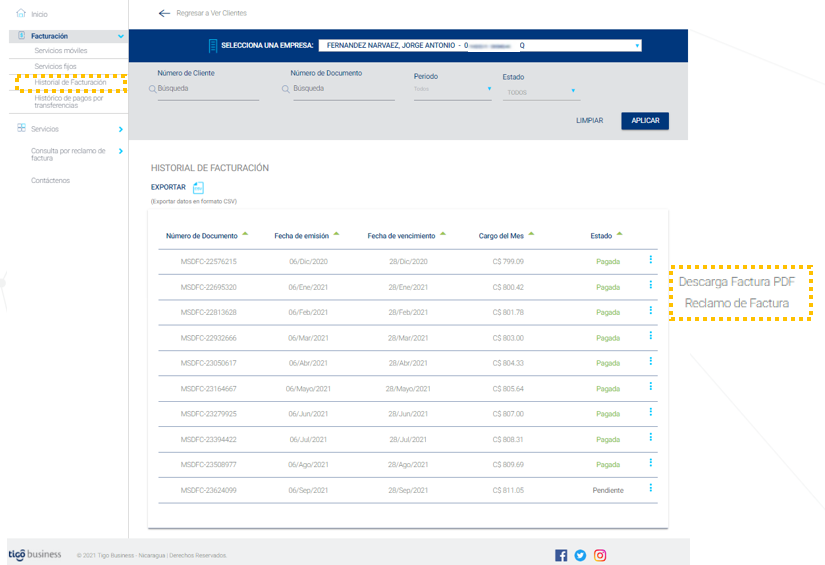This screenshot has width=825, height=565.
Task: Open options menu for pending MSDFC-23624099
Action: (x=651, y=488)
